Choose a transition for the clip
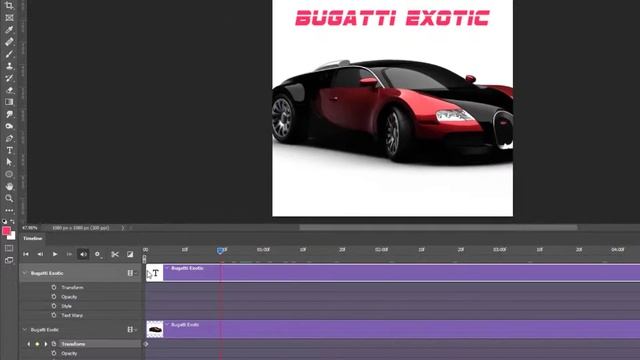The image size is (640, 360). click(x=130, y=254)
